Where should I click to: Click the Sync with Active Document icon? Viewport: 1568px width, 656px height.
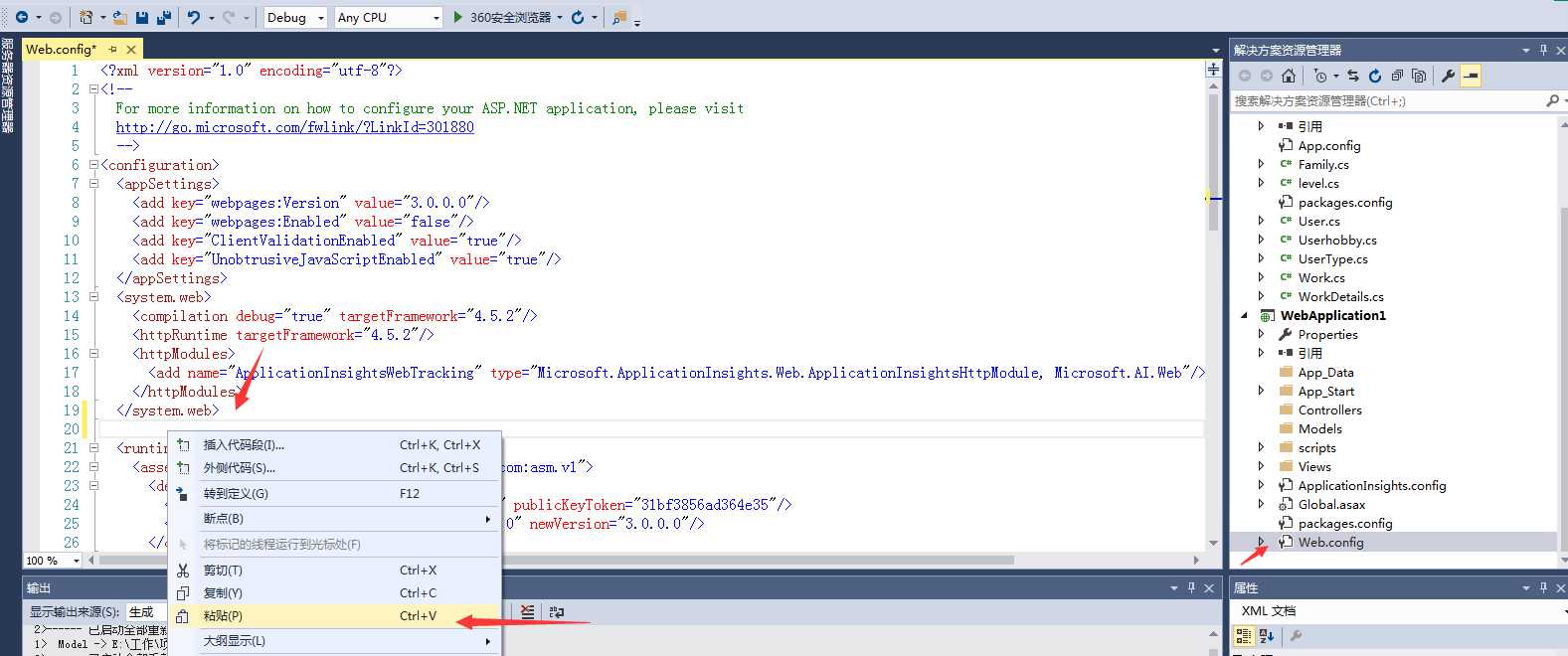click(1353, 76)
